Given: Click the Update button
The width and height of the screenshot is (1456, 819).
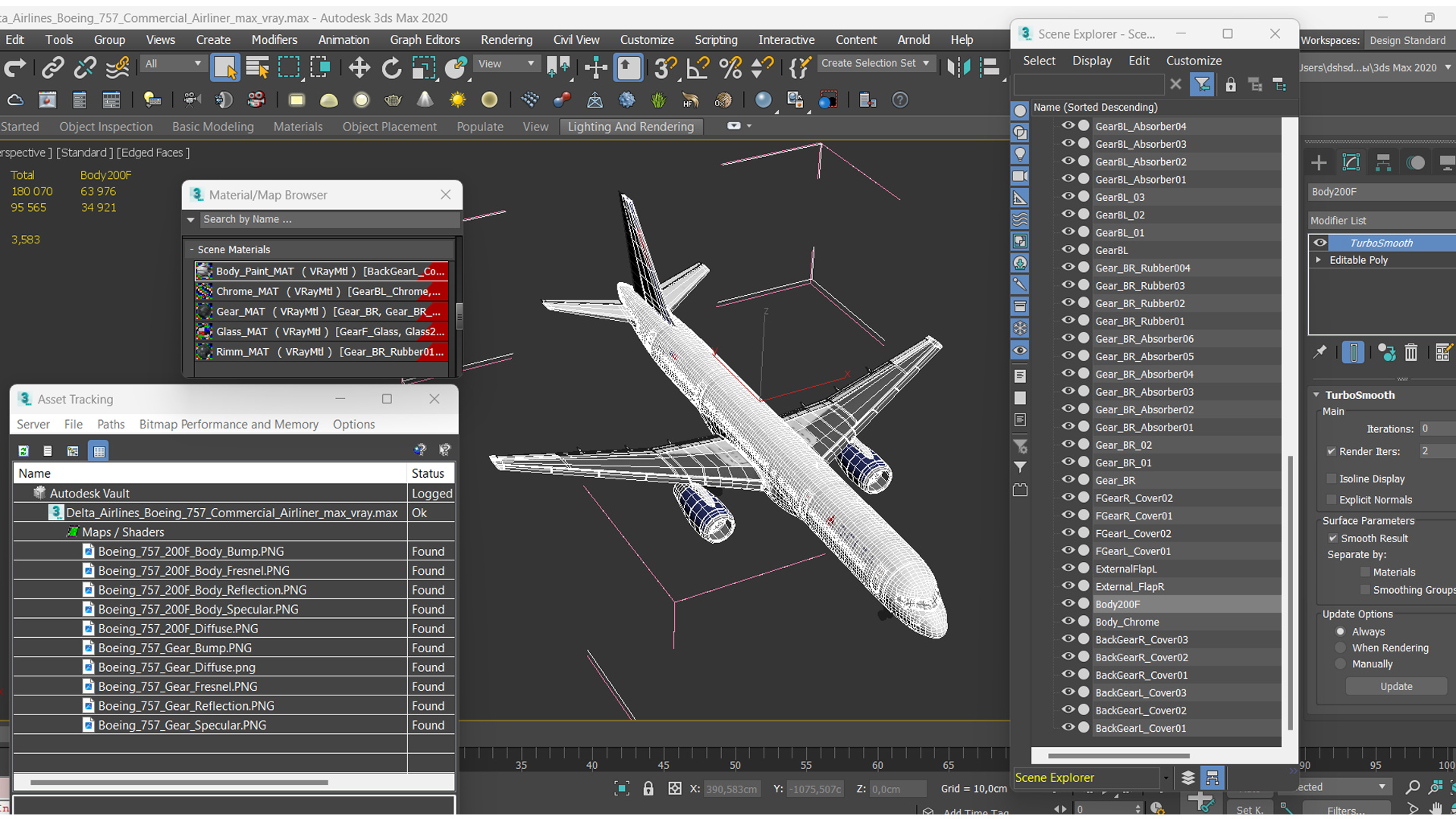Looking at the screenshot, I should tap(1396, 686).
